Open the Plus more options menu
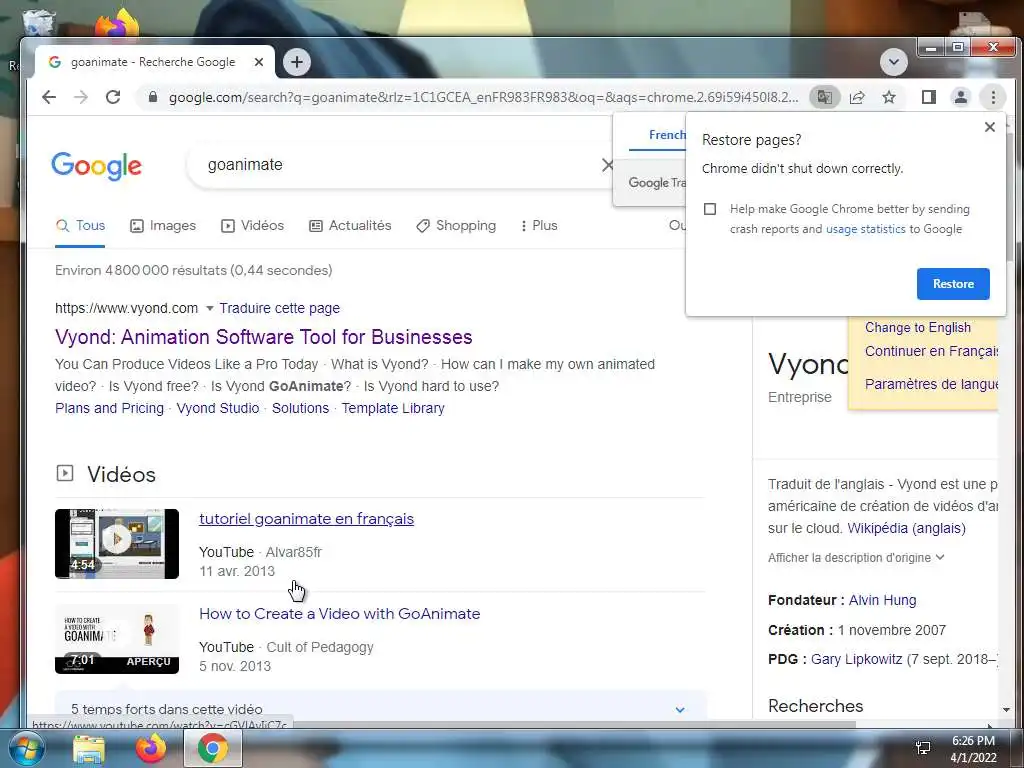The image size is (1024, 768). pyautogui.click(x=539, y=226)
